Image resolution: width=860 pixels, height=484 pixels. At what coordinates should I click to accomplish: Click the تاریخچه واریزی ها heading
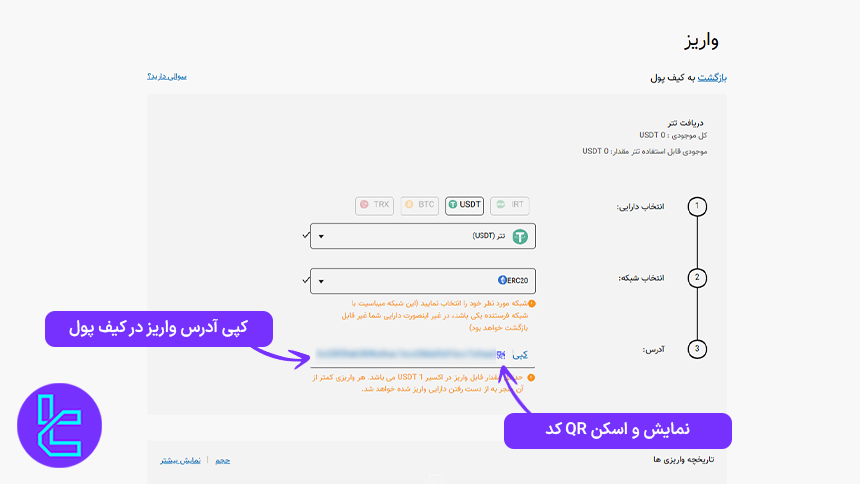pyautogui.click(x=683, y=460)
